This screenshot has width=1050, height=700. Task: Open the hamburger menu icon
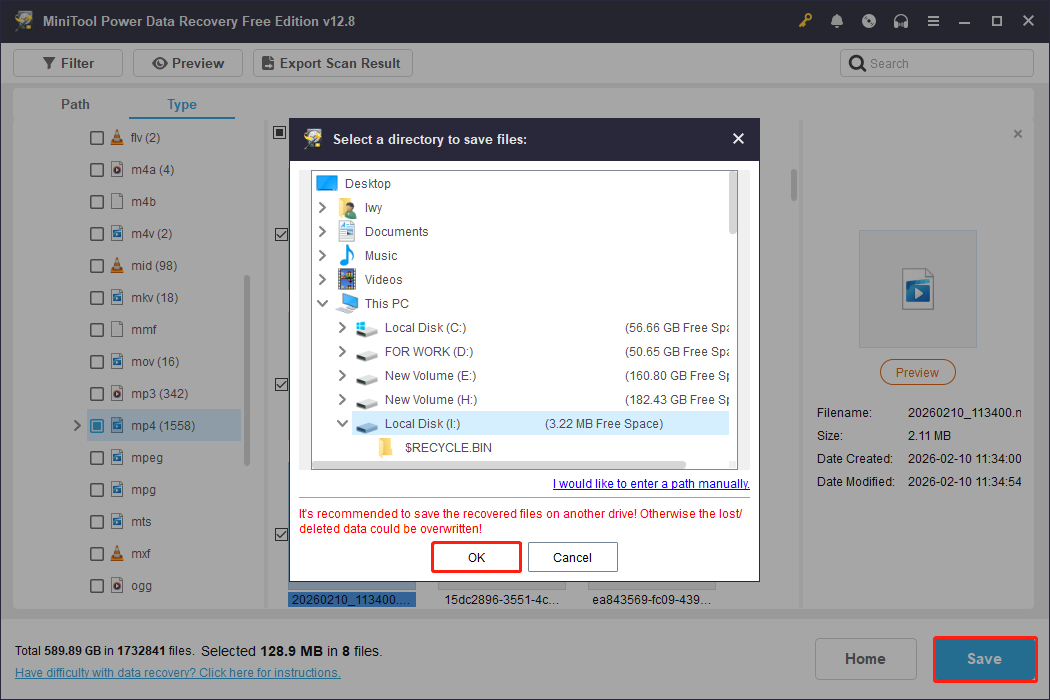point(933,20)
